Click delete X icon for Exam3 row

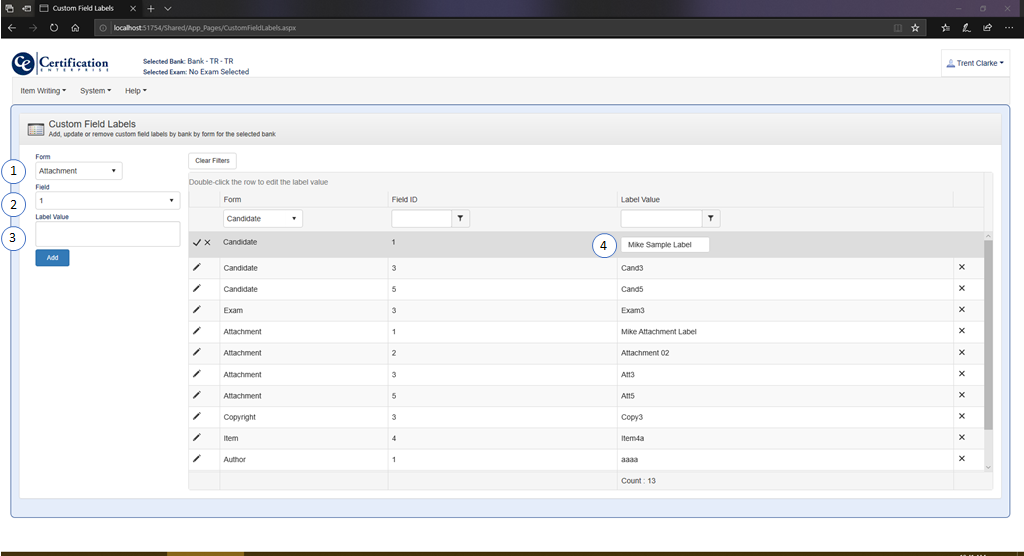[962, 310]
